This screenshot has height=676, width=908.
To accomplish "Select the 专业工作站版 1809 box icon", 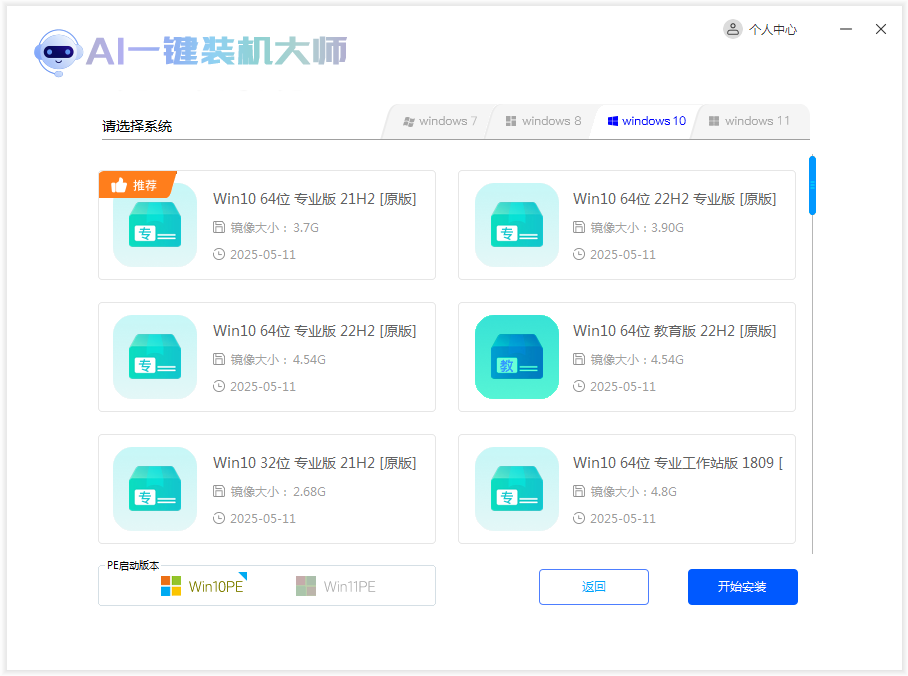I will (517, 489).
